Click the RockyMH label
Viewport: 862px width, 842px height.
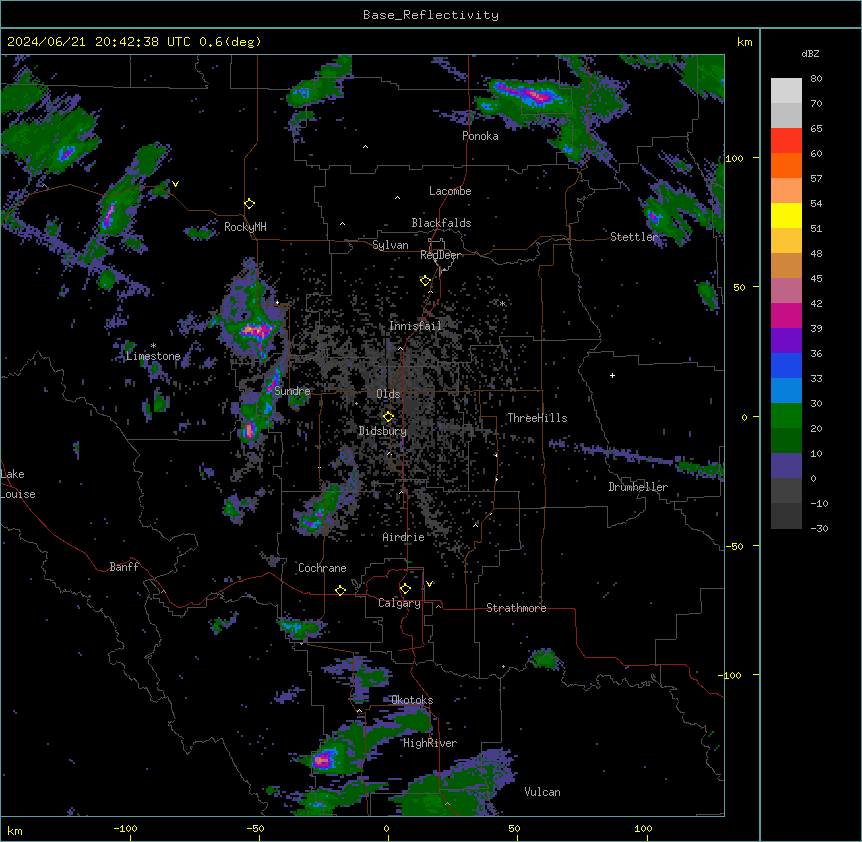tap(245, 227)
